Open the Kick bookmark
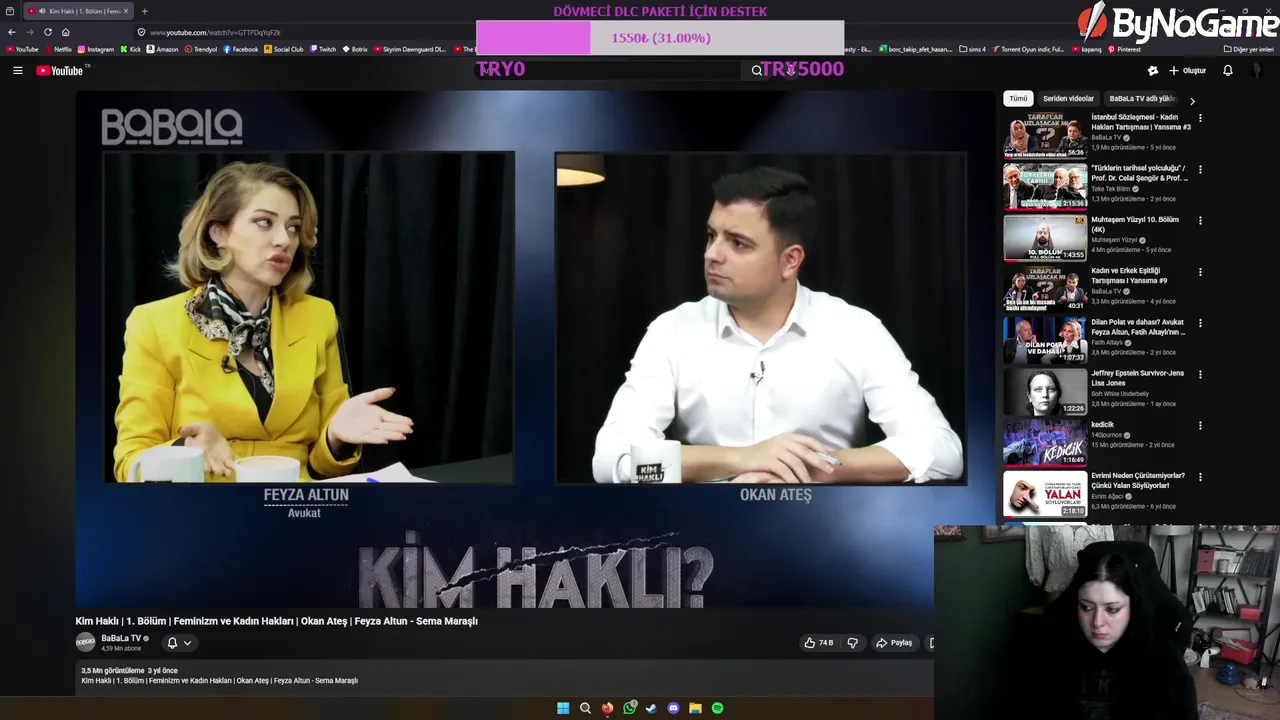 [x=131, y=49]
